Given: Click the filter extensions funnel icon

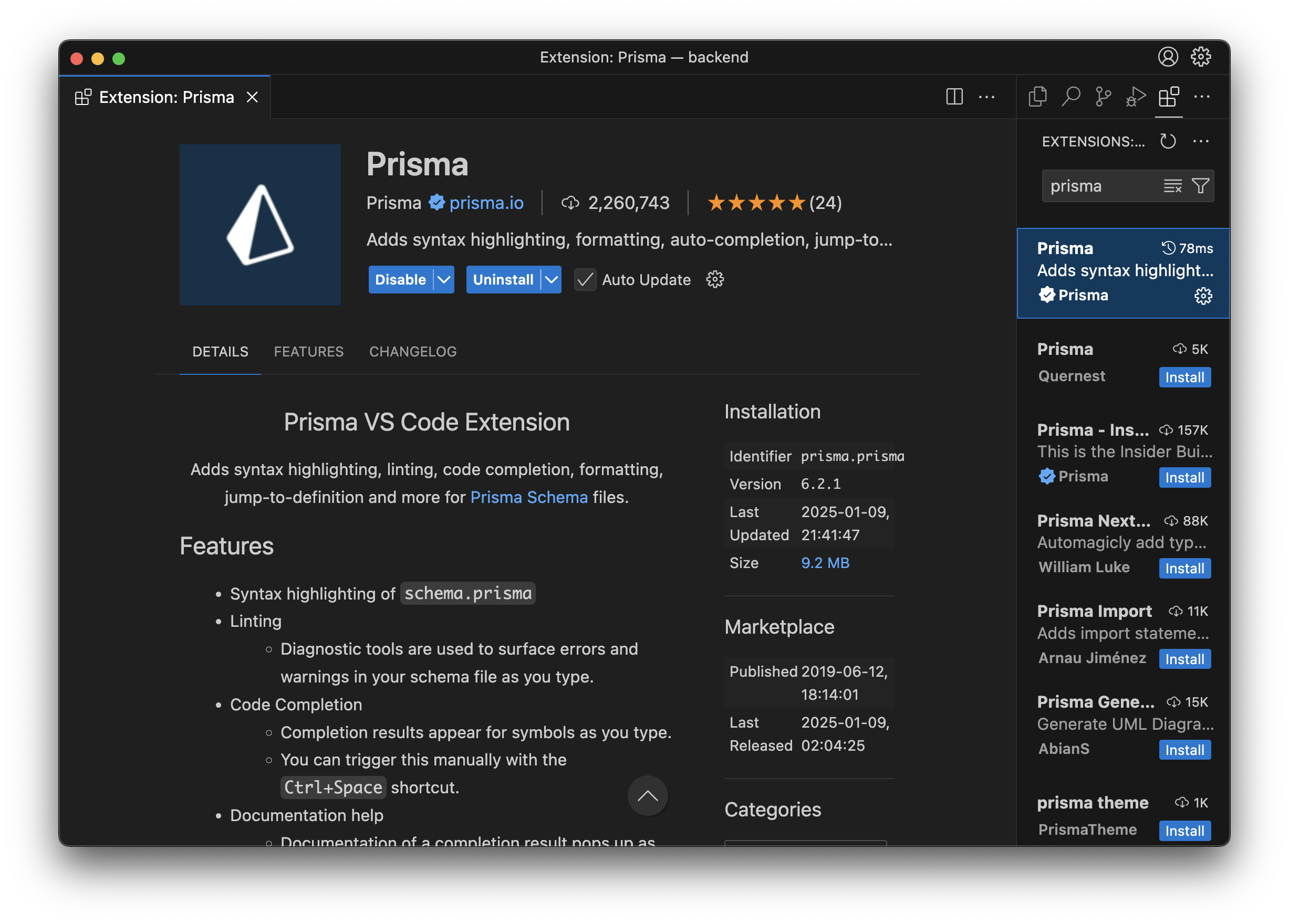Looking at the screenshot, I should (1200, 186).
